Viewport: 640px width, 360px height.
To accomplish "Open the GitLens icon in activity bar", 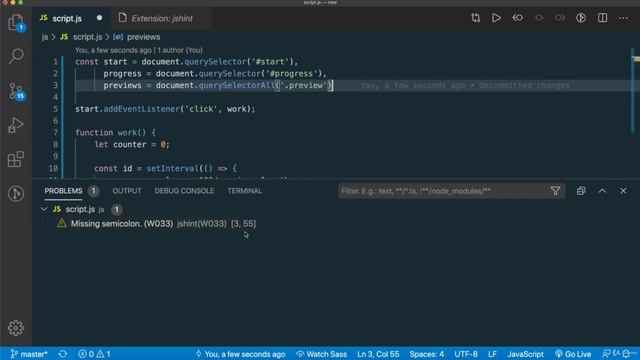I will tap(16, 193).
